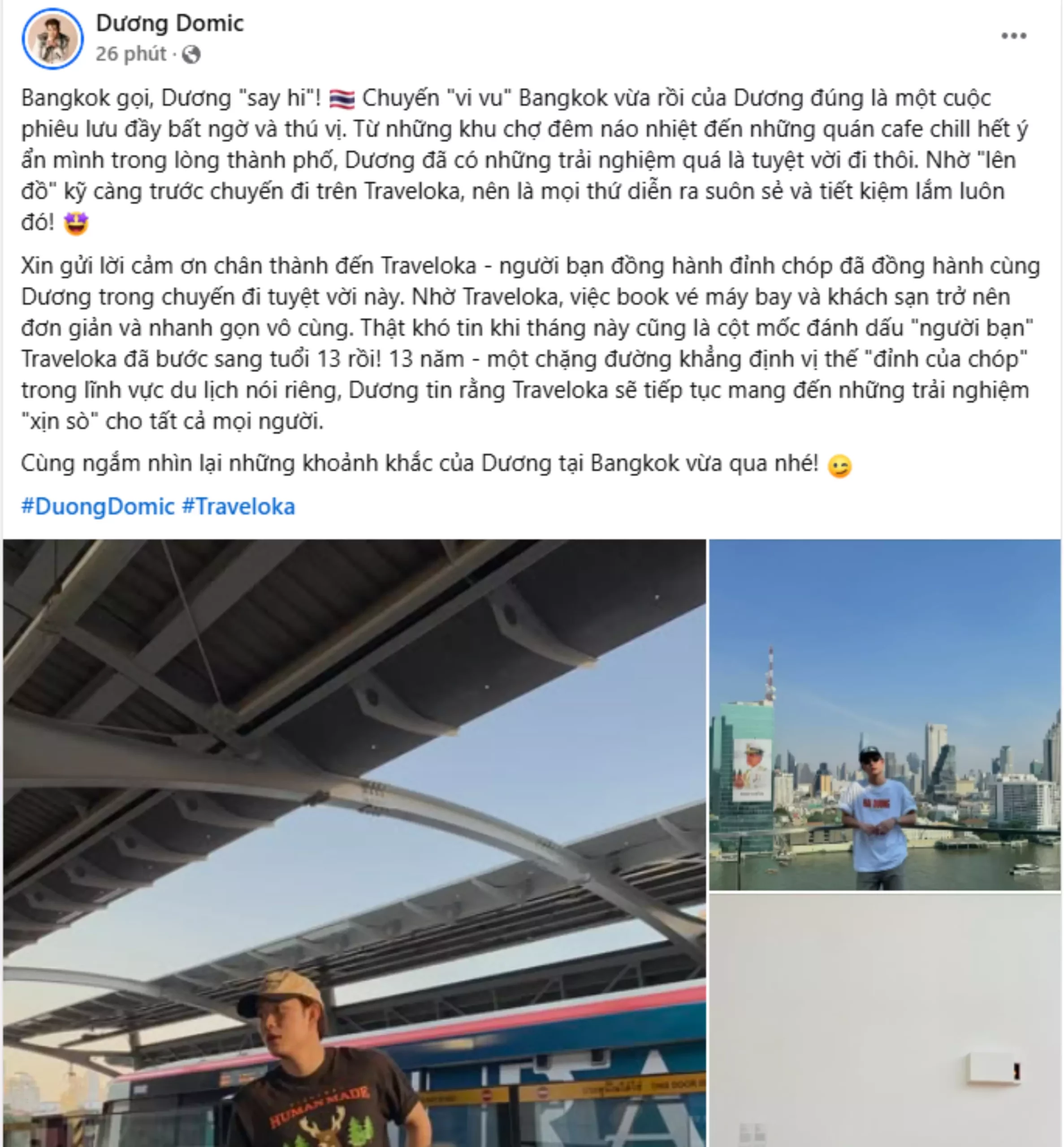Screen dimensions: 1064x1147
Task: Click the paragraph starting "Xin gửi lời cảm ơn"
Action: pos(530,344)
